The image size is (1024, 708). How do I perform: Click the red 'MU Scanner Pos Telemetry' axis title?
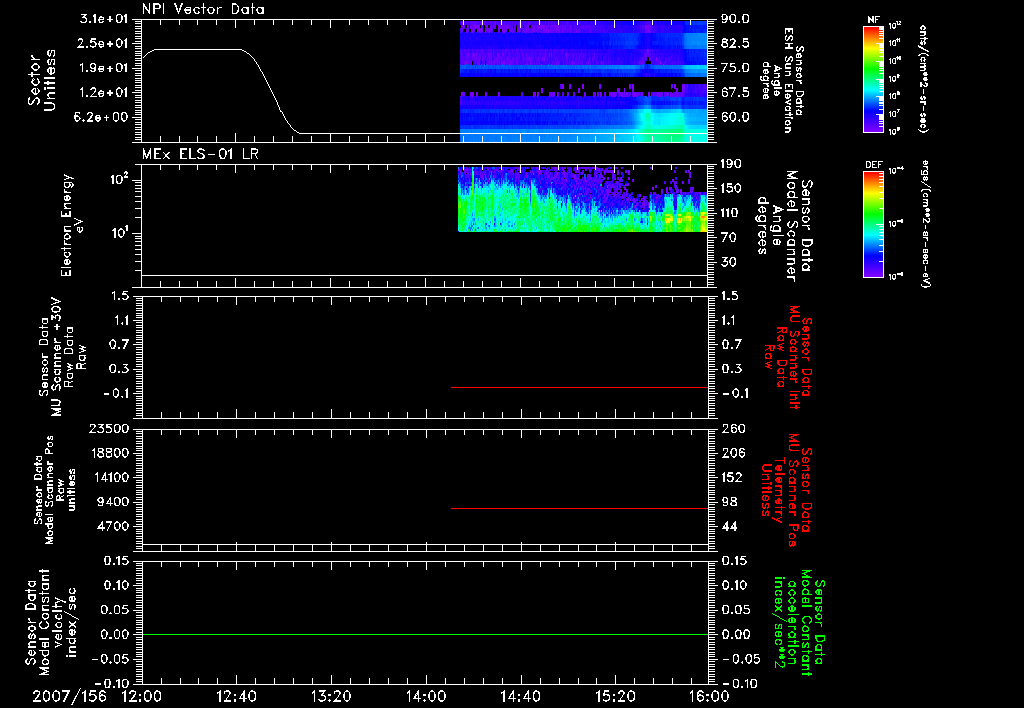click(786, 490)
